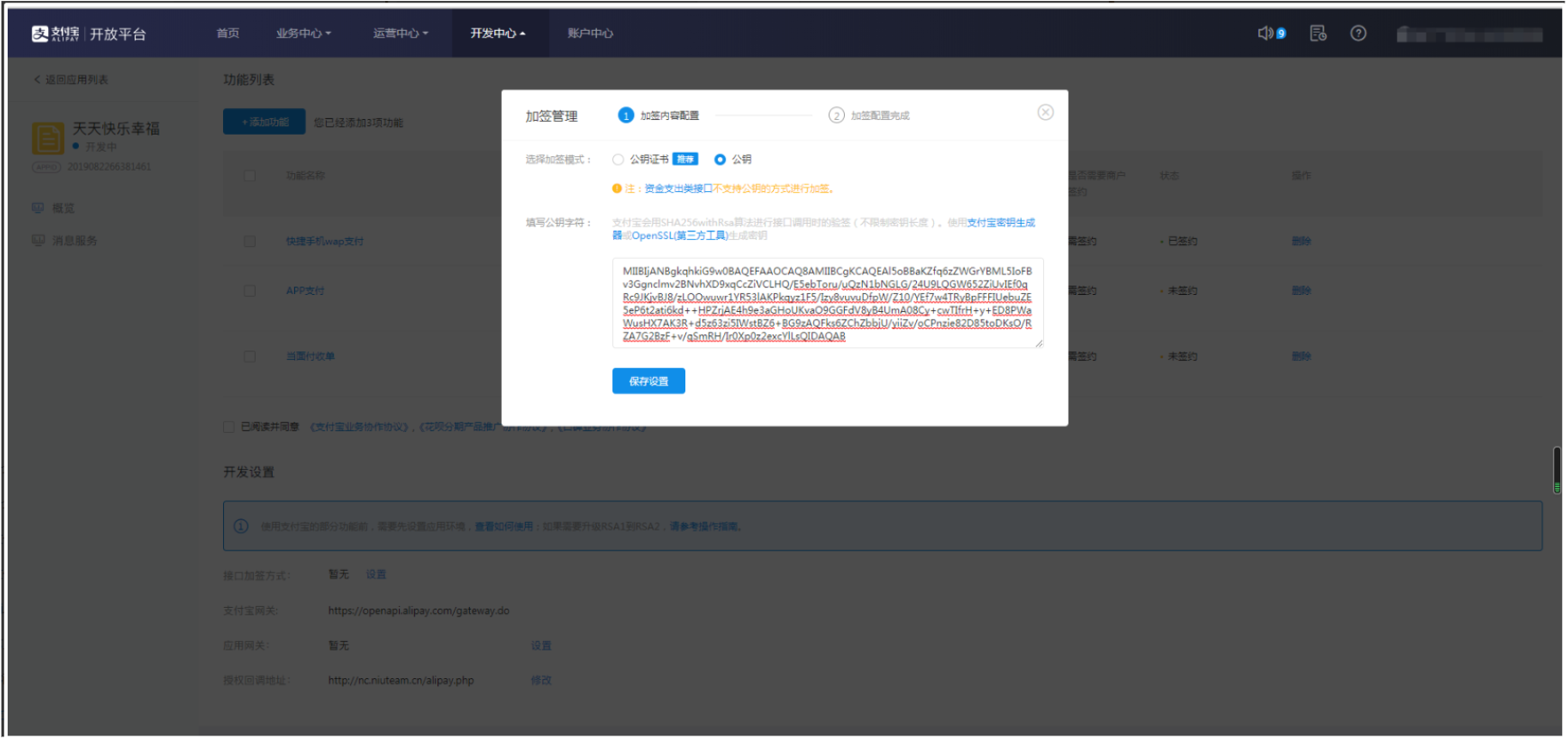Image resolution: width=1568 pixels, height=739 pixels.
Task: Click step 1 加签内容配置 indicator
Action: (659, 116)
